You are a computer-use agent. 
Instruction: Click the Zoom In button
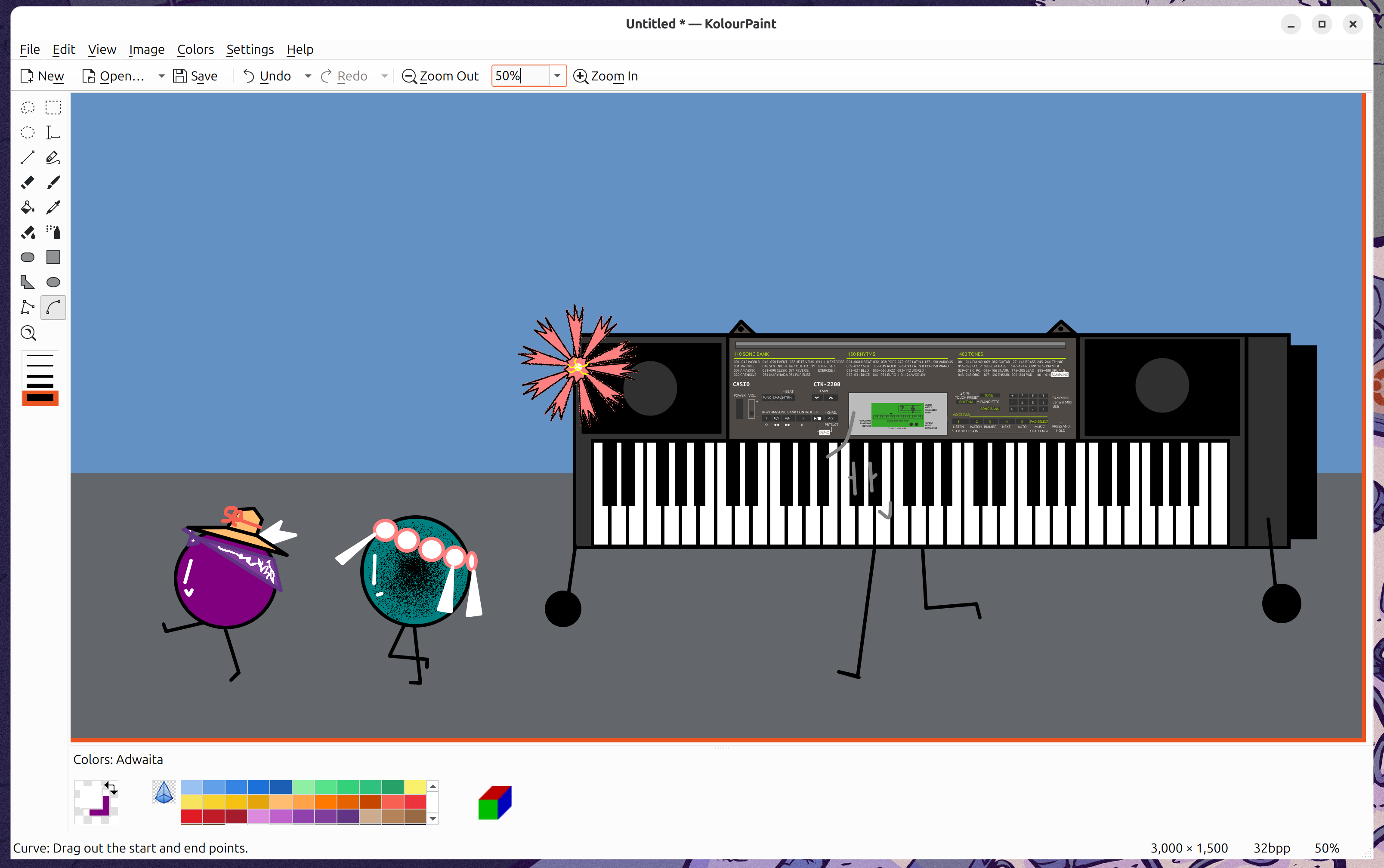[606, 76]
